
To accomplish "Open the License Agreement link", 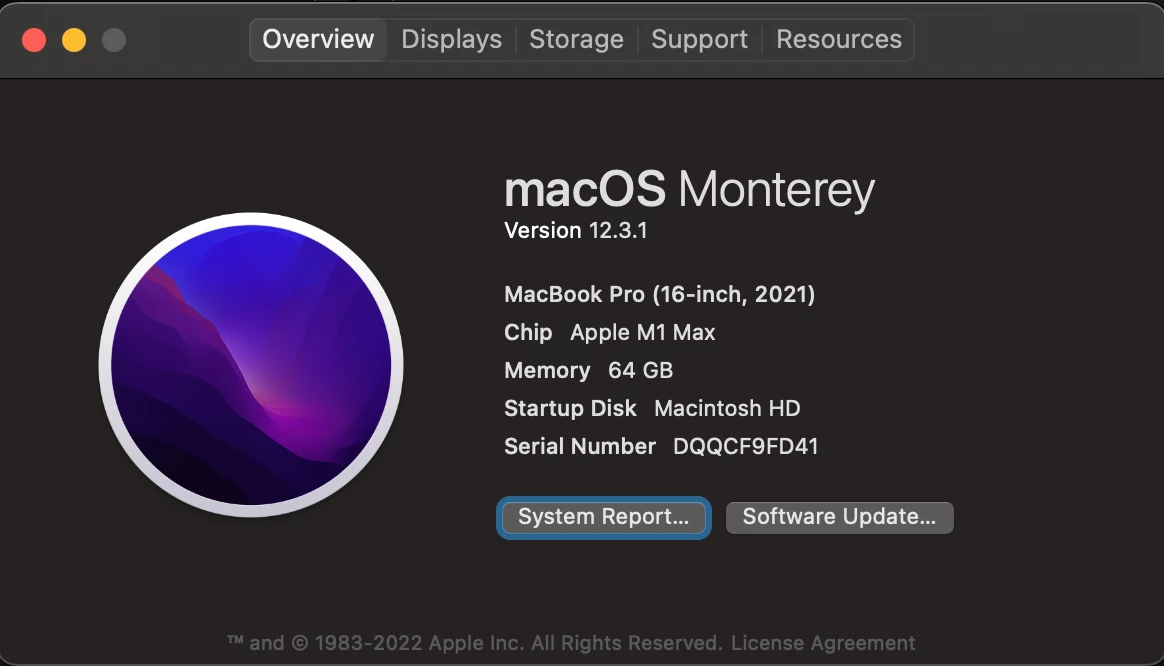I will [823, 643].
